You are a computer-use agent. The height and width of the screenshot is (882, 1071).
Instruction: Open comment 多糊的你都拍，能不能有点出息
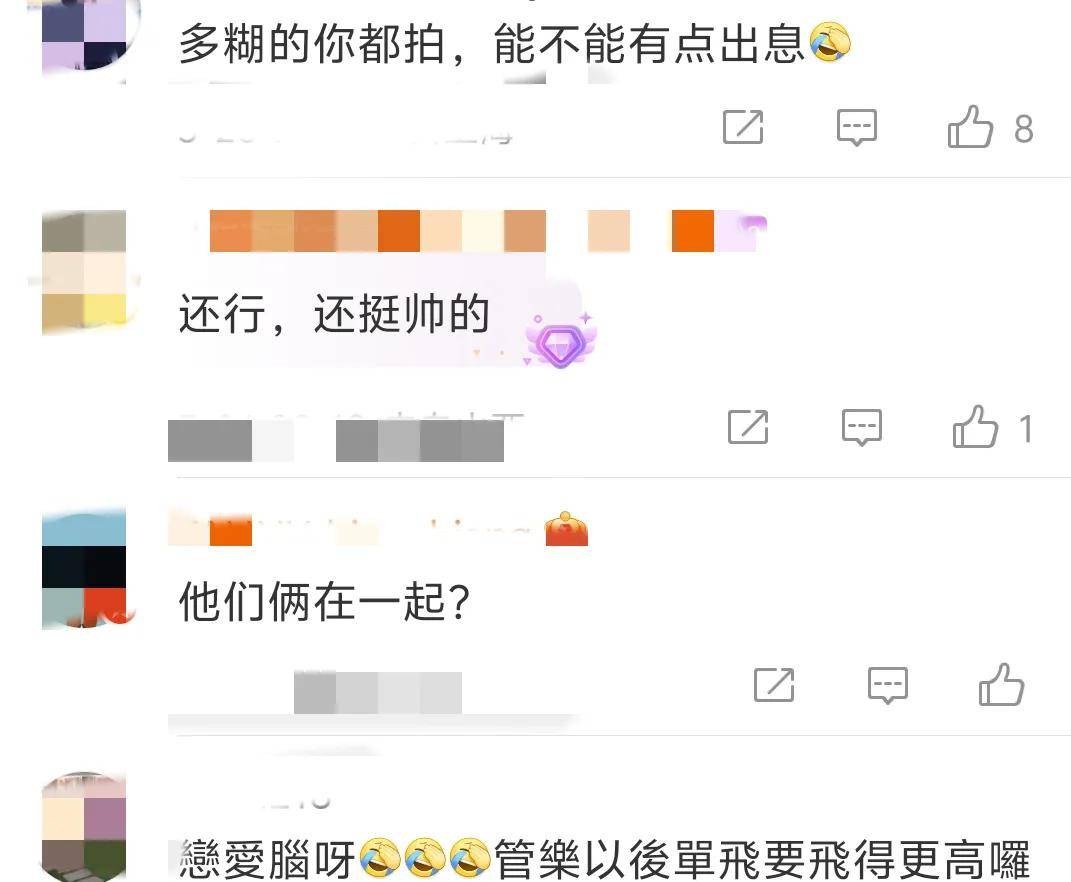[x=514, y=43]
